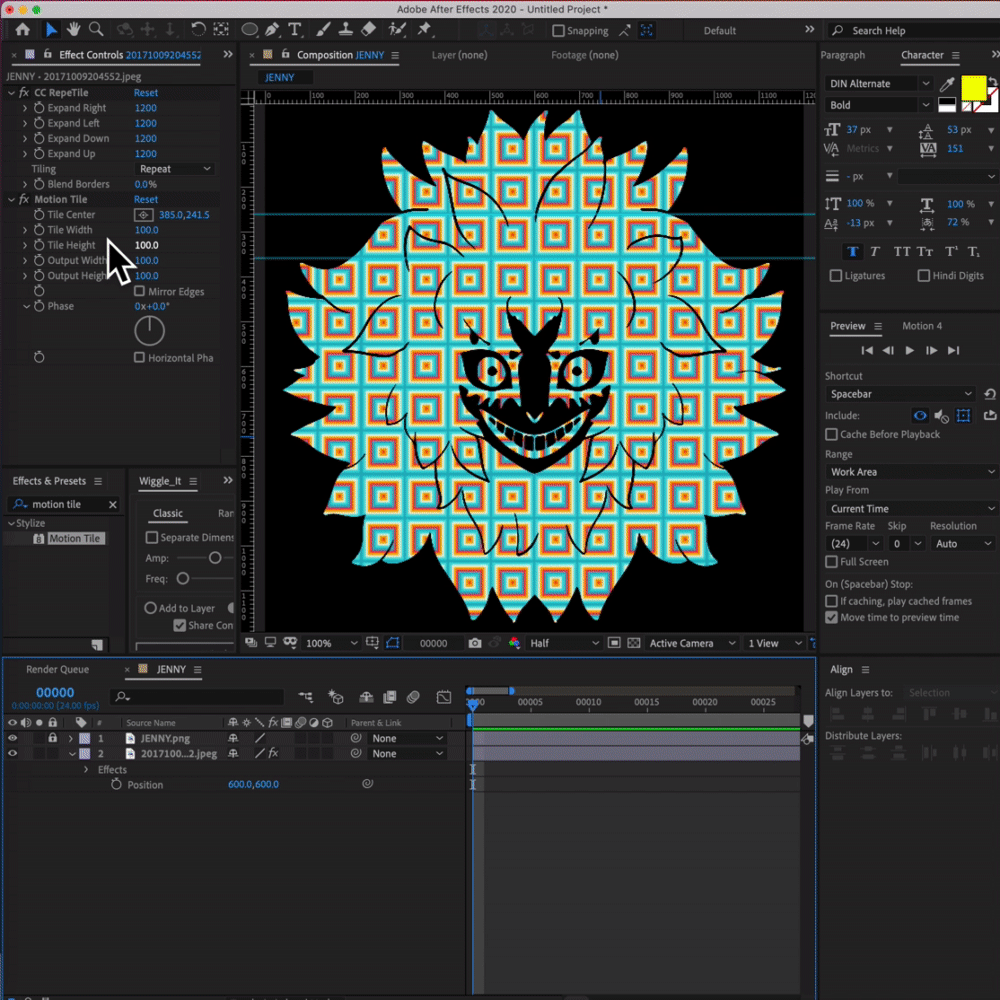This screenshot has width=1000, height=1000.
Task: Select the Pen tool in toolbar
Action: (x=272, y=30)
